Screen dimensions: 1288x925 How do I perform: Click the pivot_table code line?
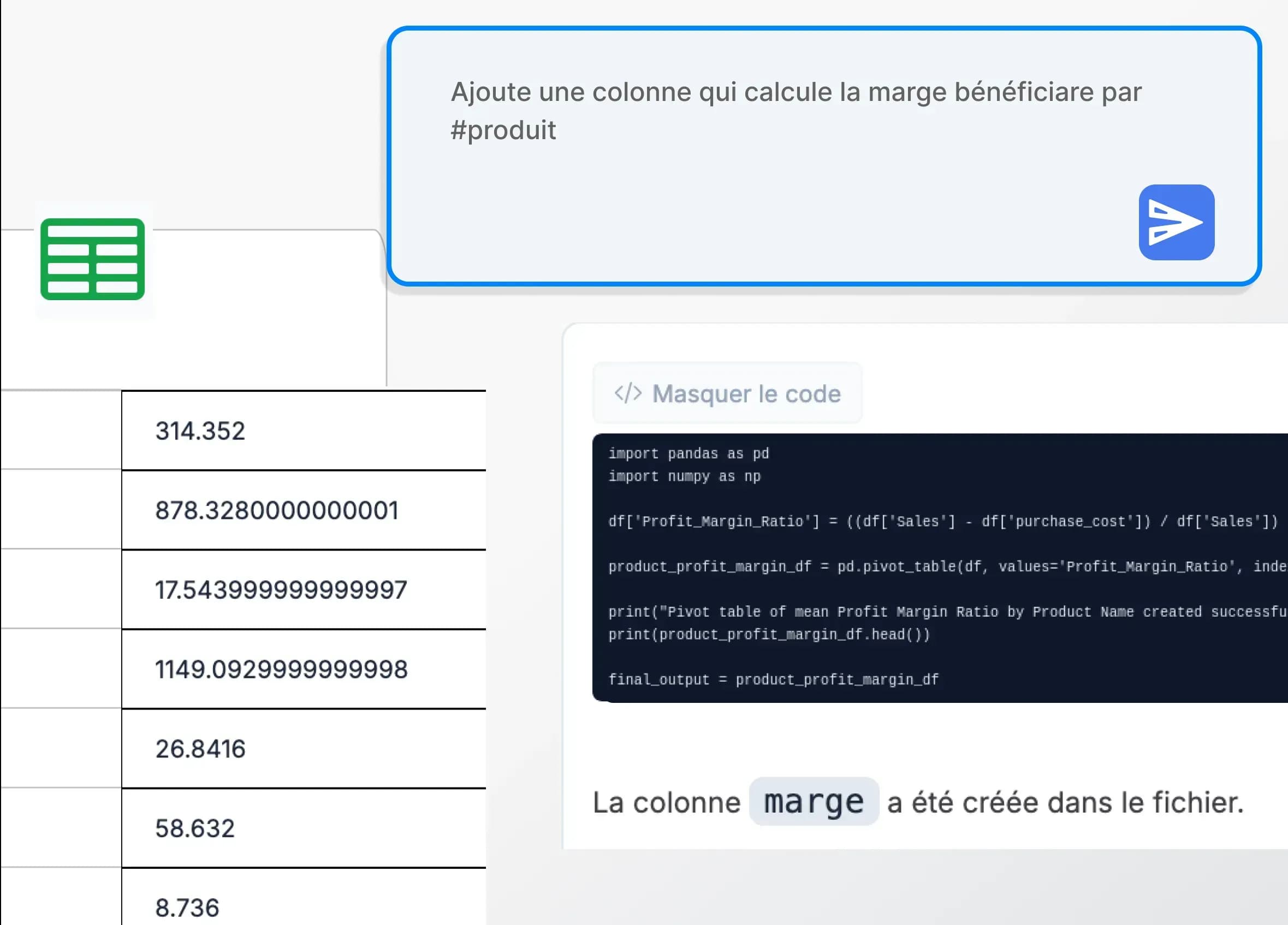[942, 566]
